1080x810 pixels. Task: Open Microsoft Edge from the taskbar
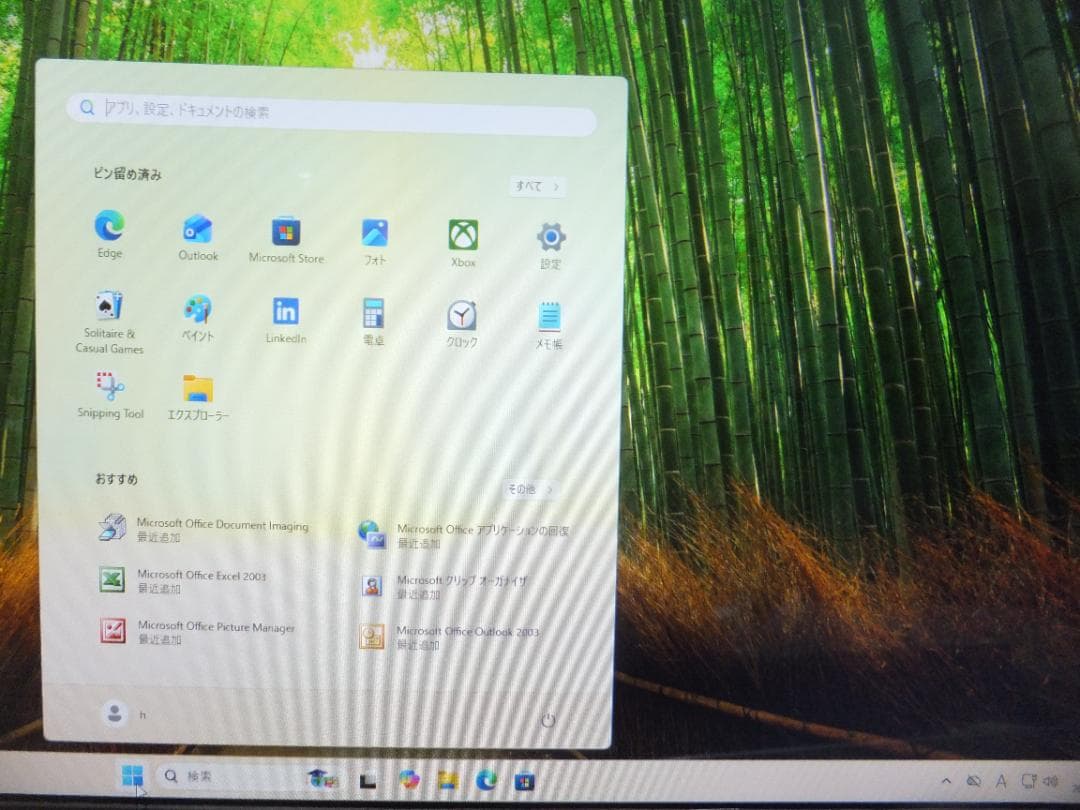pyautogui.click(x=486, y=779)
